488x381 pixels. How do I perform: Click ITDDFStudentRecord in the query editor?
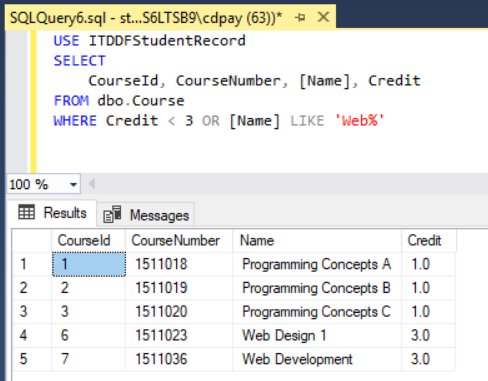(x=167, y=41)
